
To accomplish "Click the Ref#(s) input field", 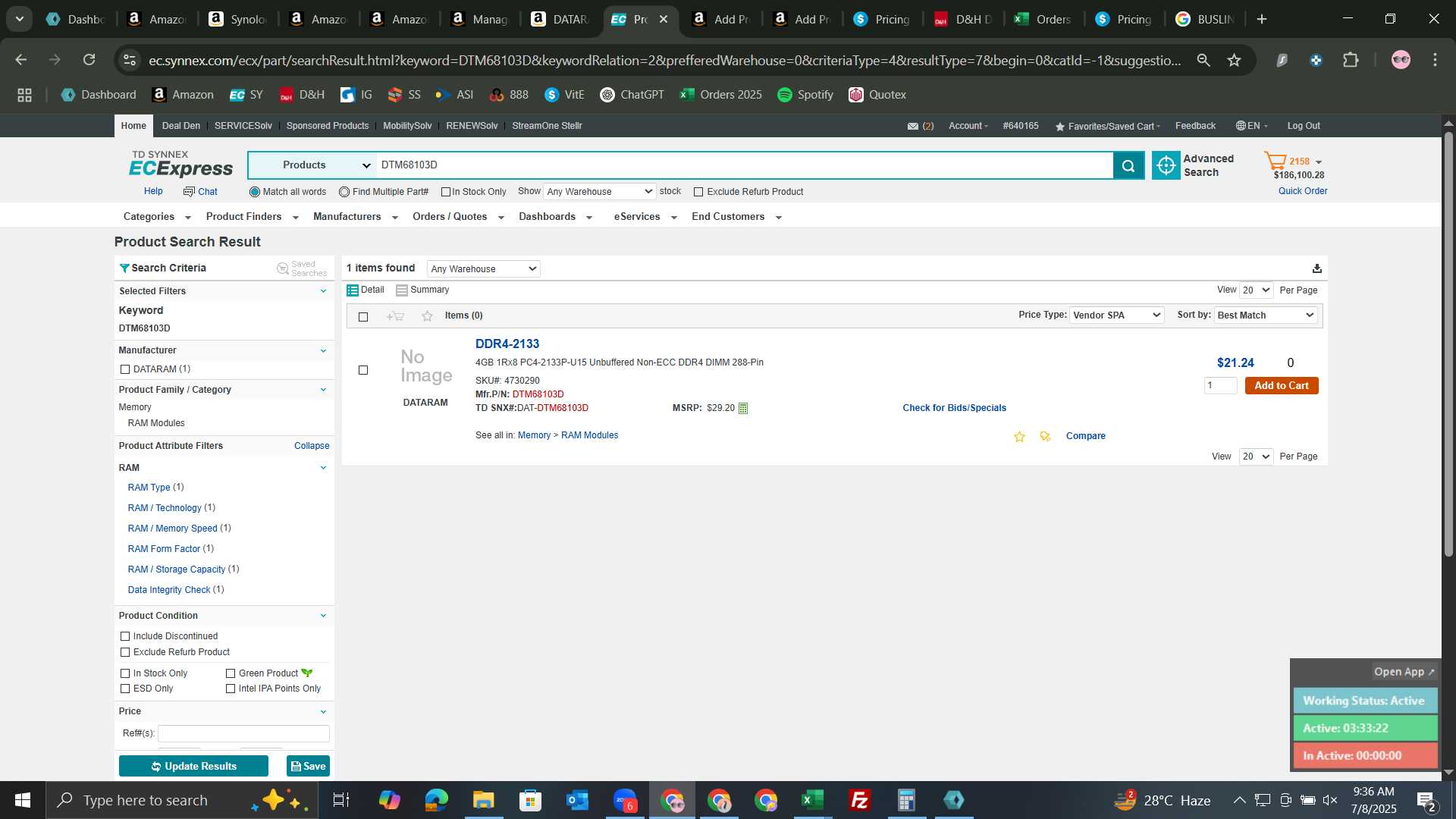I will point(243,733).
